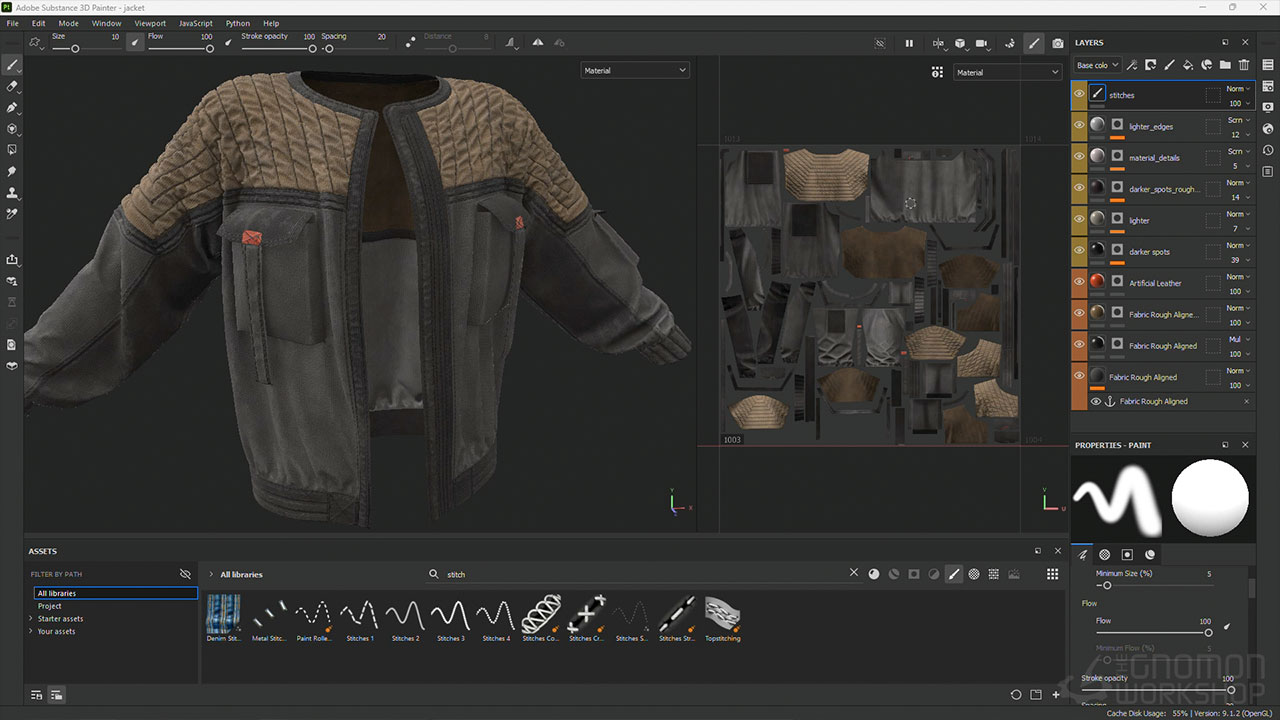Click the add fill layer bucket icon
The width and height of the screenshot is (1280, 720).
click(x=1188, y=66)
